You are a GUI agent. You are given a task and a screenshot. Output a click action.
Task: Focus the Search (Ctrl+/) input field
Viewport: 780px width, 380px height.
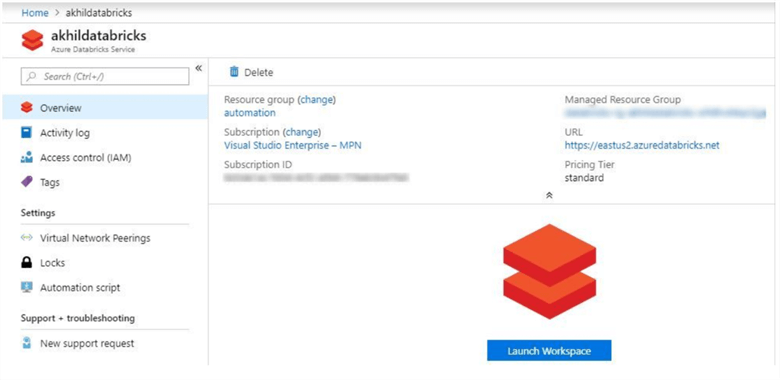click(x=105, y=76)
